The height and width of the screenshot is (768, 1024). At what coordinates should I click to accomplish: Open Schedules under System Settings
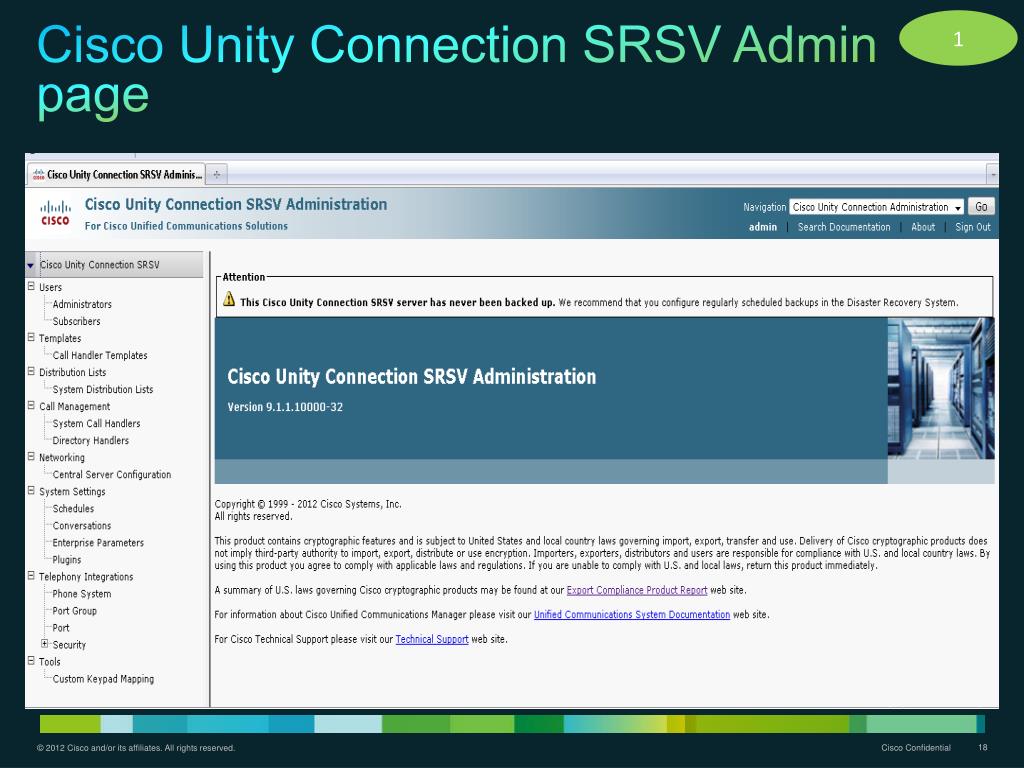tap(73, 509)
